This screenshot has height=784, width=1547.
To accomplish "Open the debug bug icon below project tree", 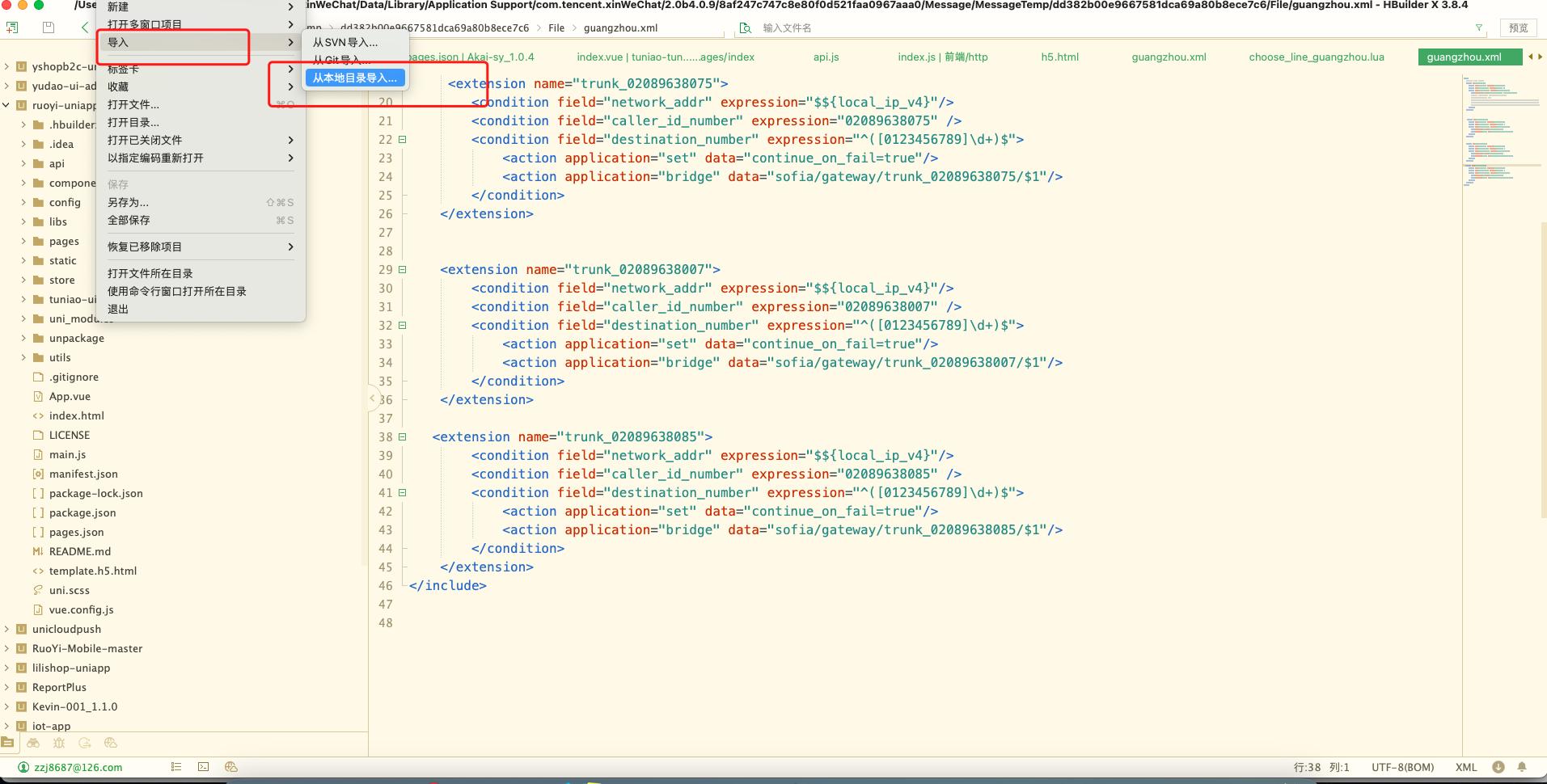I will (x=58, y=743).
